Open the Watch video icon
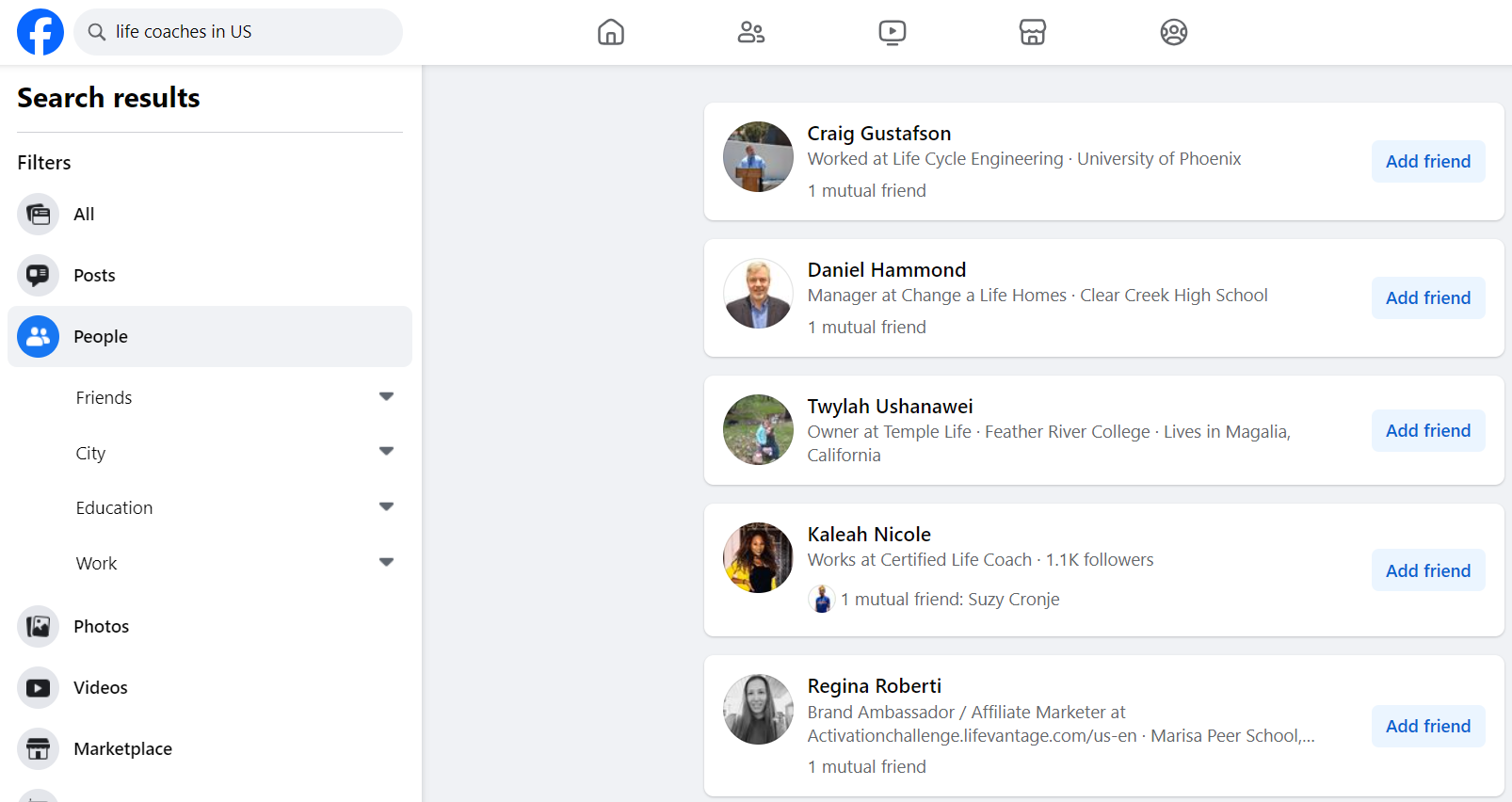Image resolution: width=1512 pixels, height=802 pixels. [892, 32]
